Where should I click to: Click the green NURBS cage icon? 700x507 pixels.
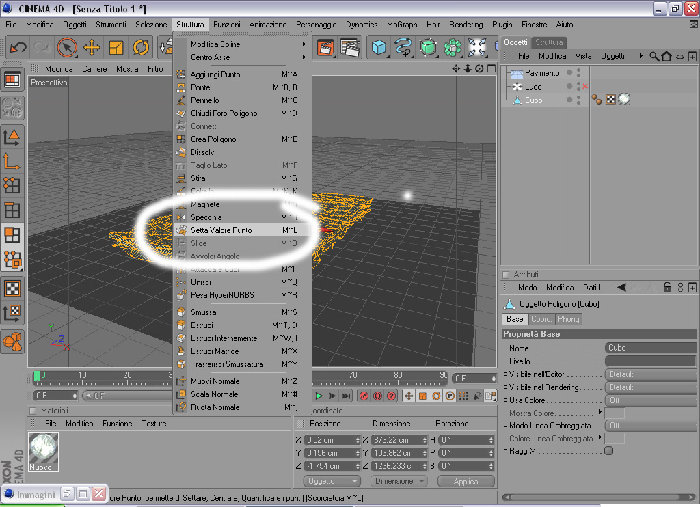[x=428, y=47]
